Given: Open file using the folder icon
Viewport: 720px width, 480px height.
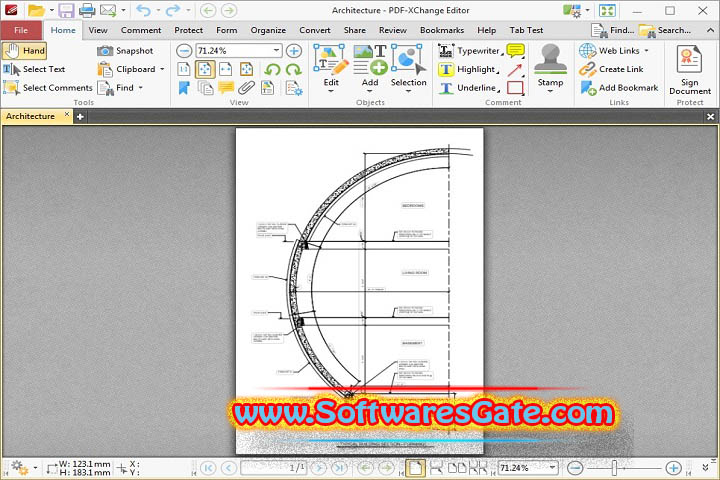Looking at the screenshot, I should point(36,10).
